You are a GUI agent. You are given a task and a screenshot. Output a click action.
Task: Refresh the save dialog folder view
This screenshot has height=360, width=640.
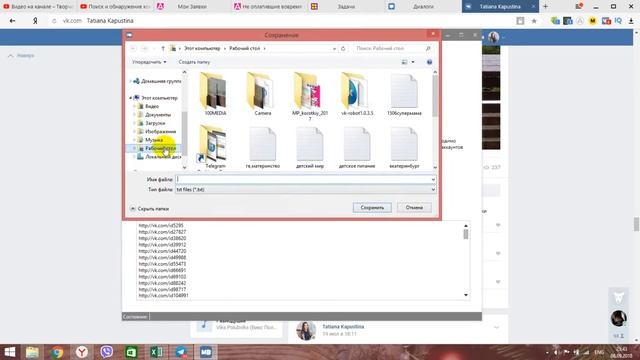[343, 49]
